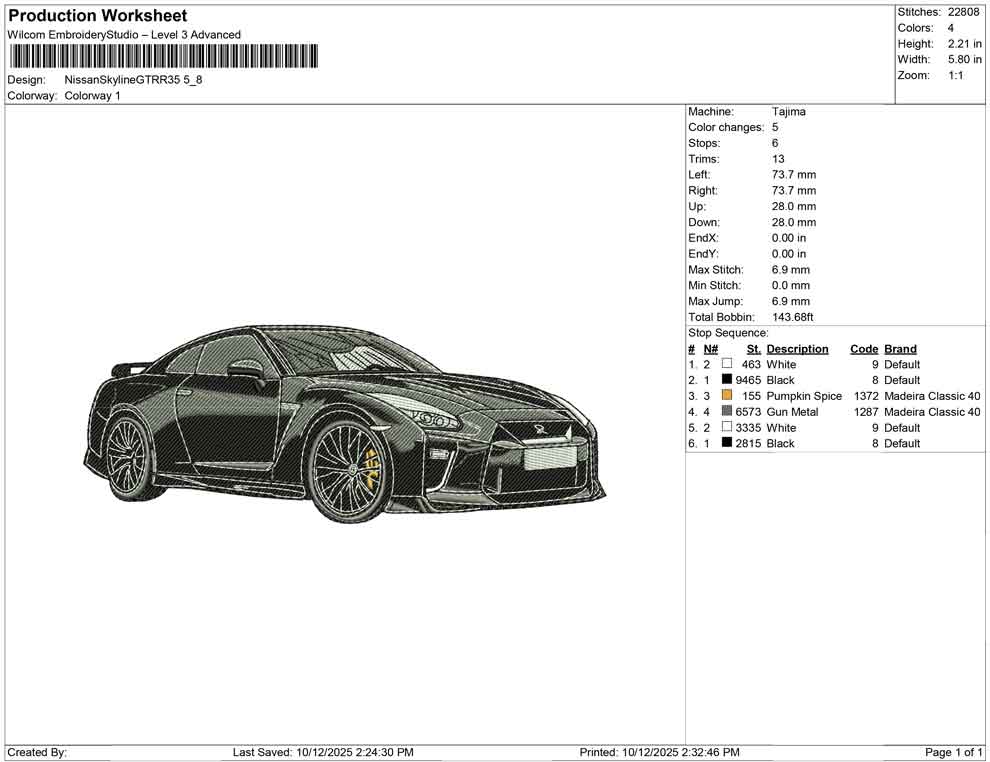Click the width value '5.80 in'
Screen dimensions: 990x762
(964, 59)
